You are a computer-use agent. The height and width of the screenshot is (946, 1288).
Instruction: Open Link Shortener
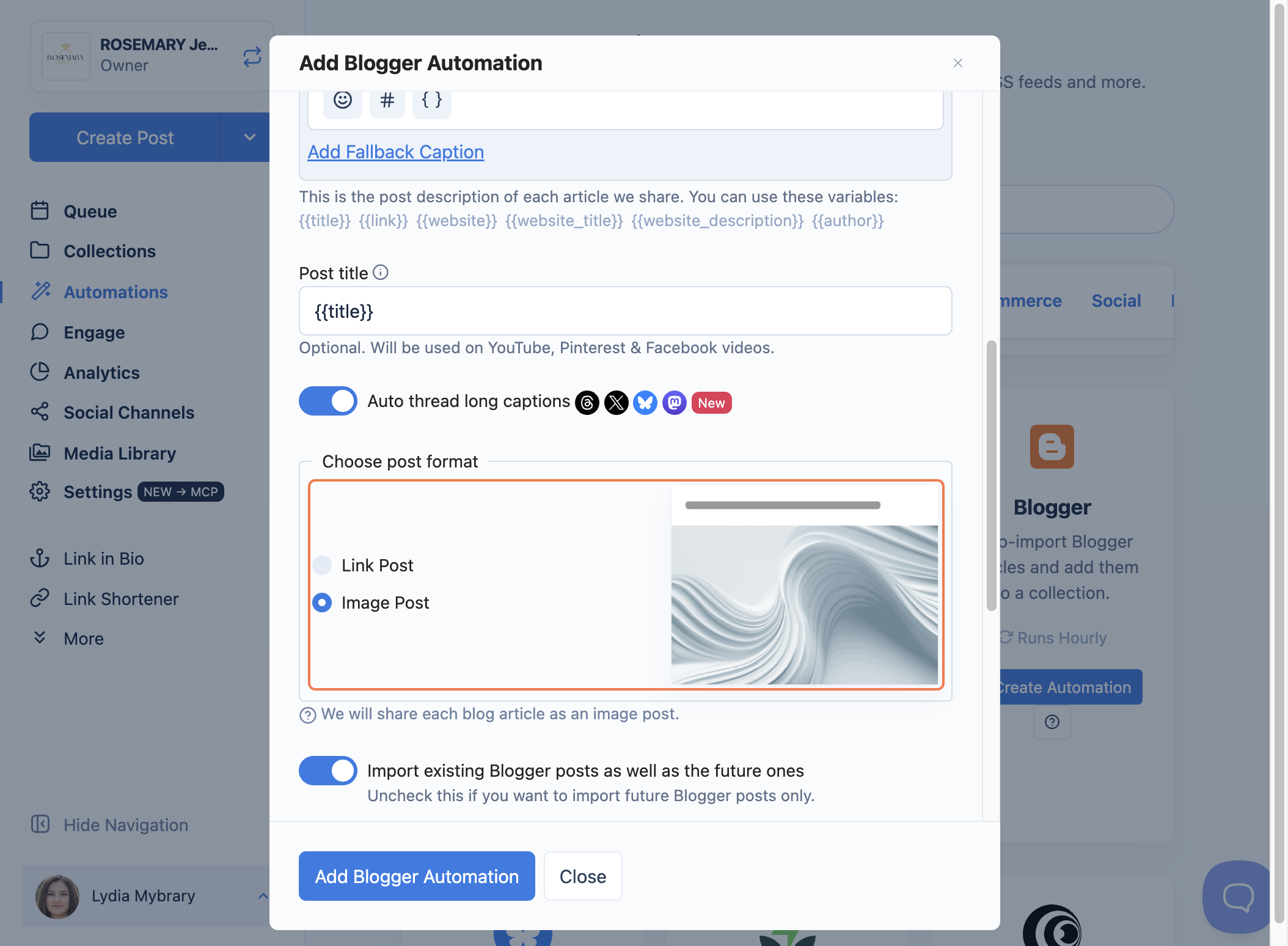click(121, 599)
